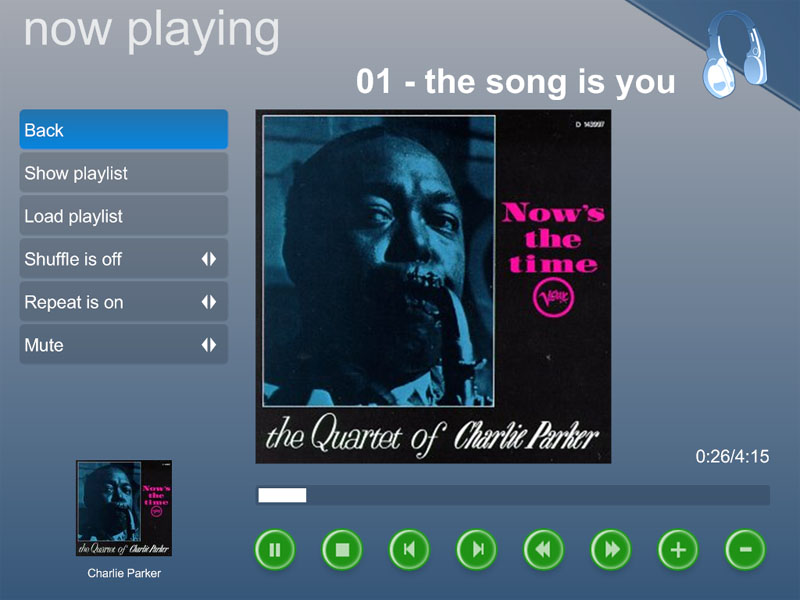Click the headphones icon

(x=734, y=55)
